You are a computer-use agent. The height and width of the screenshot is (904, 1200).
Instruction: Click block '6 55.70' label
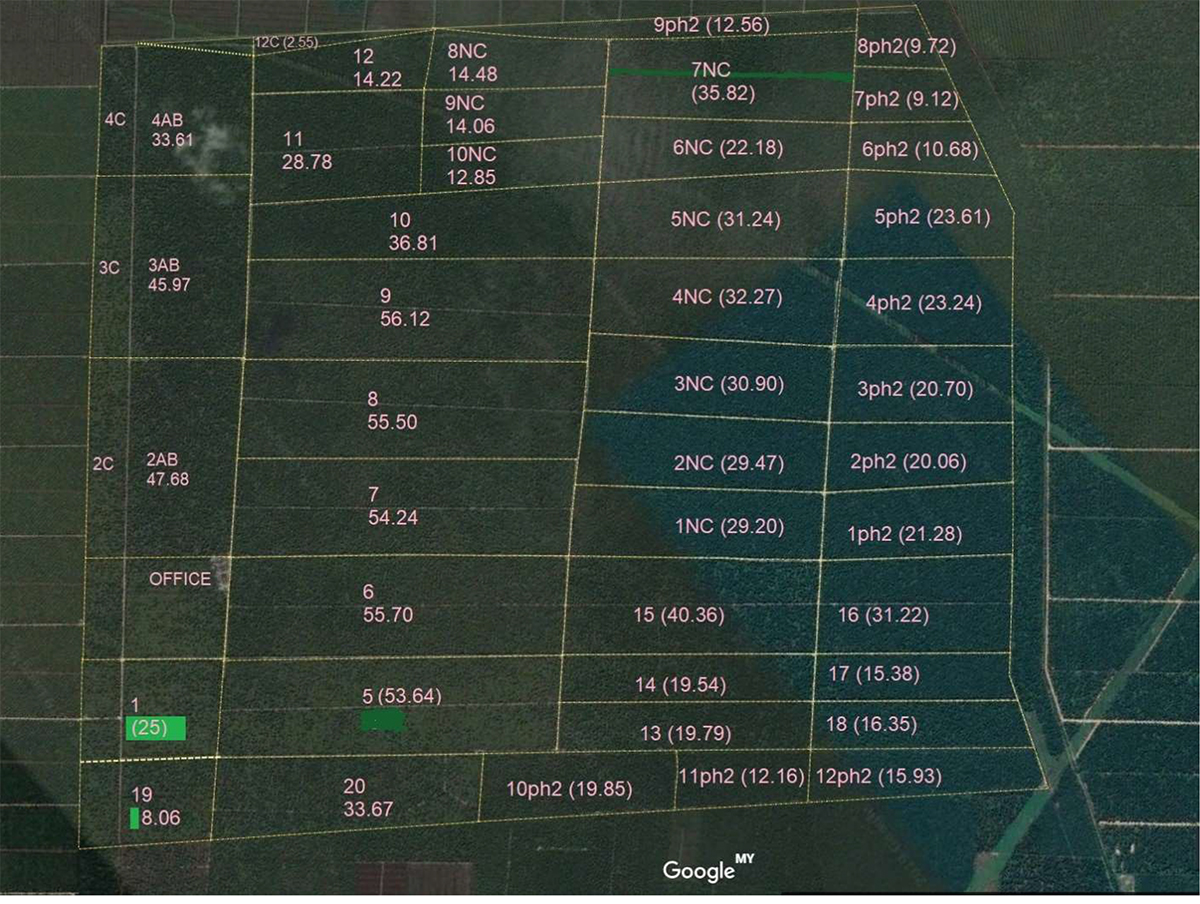[388, 604]
